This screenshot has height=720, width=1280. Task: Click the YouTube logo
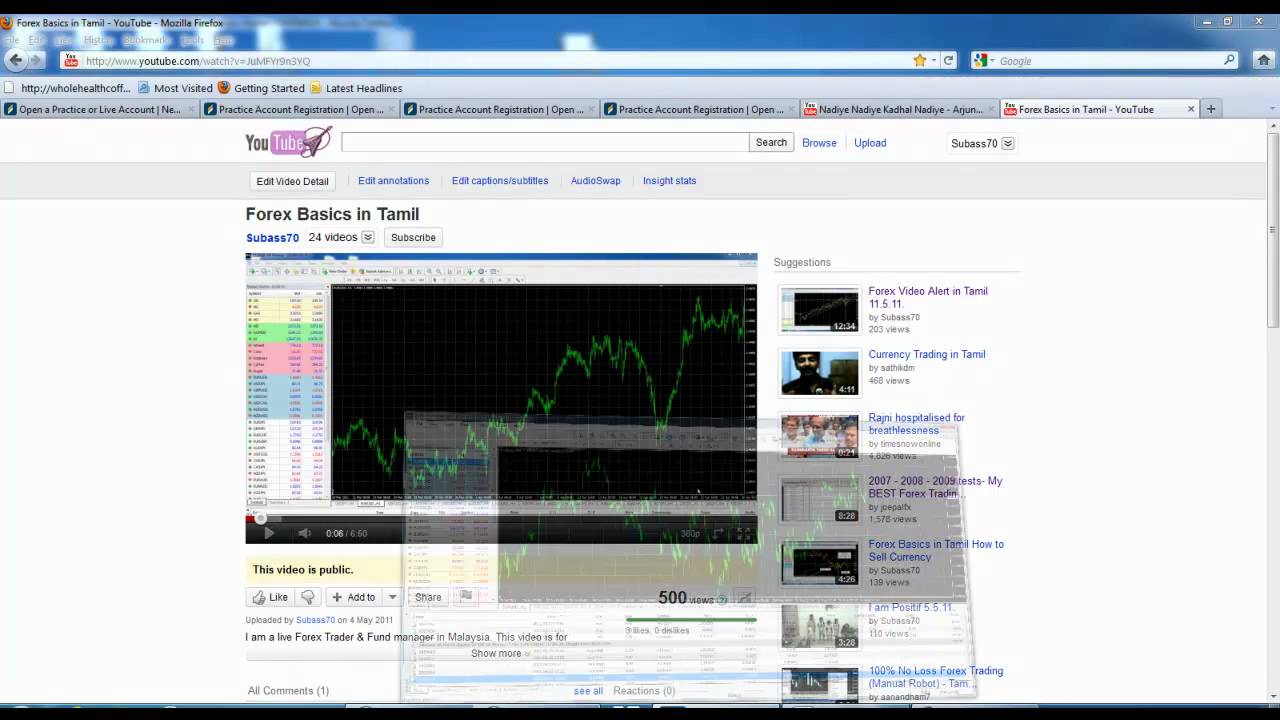point(288,142)
